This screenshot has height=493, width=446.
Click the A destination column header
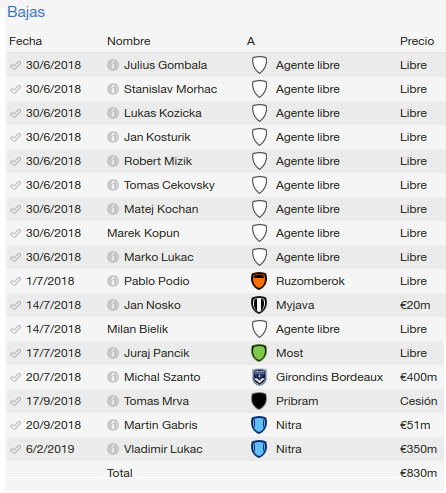coord(251,41)
